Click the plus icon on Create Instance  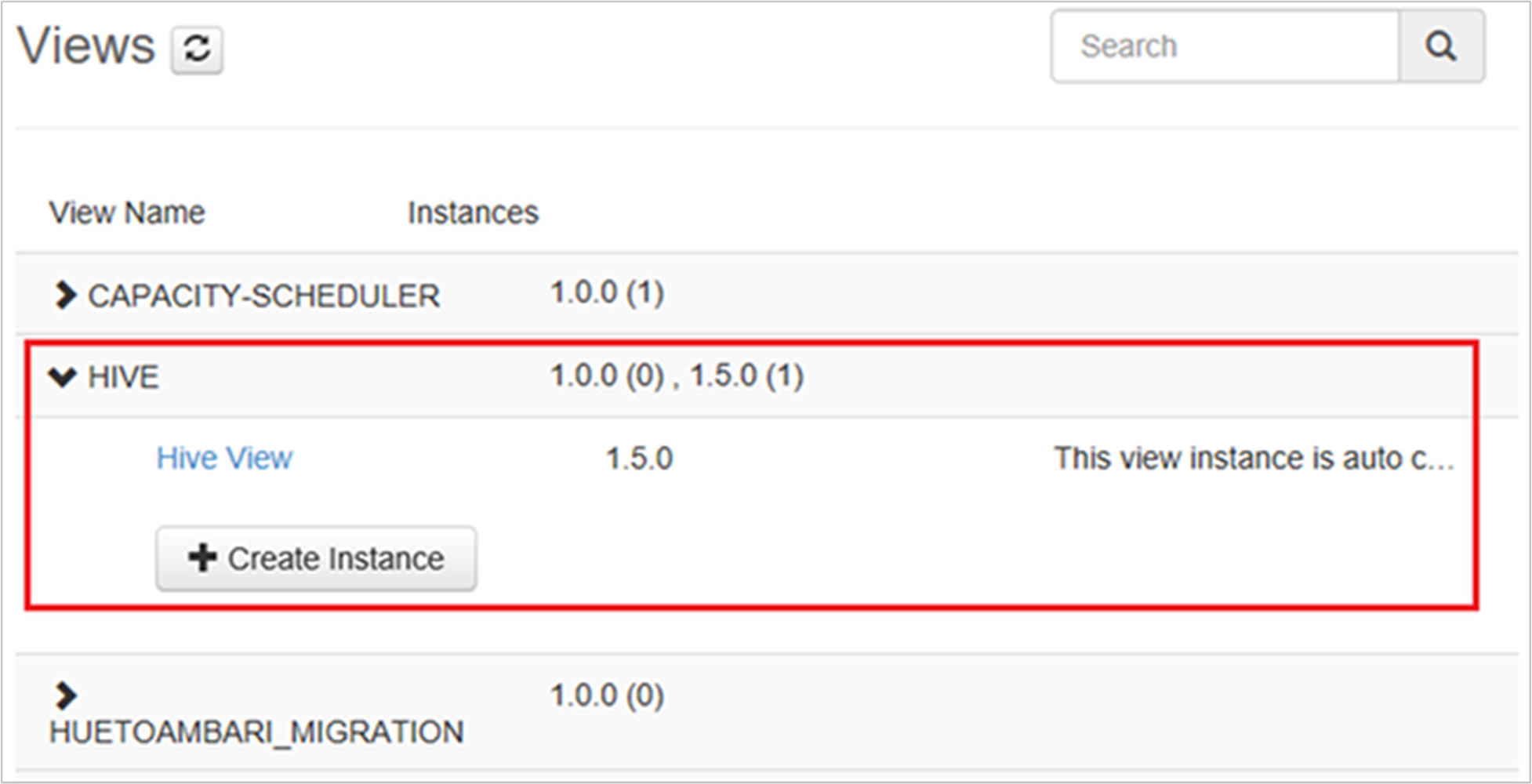click(202, 557)
